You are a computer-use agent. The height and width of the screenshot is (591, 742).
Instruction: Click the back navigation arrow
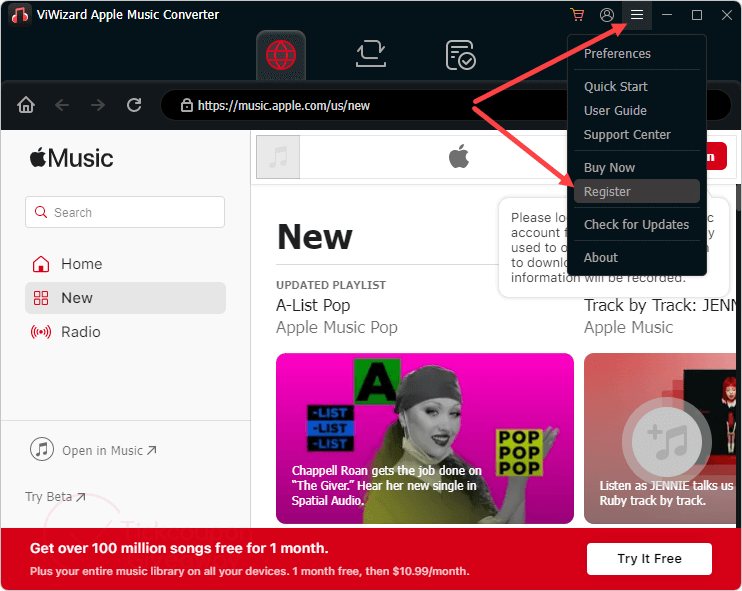click(x=62, y=105)
